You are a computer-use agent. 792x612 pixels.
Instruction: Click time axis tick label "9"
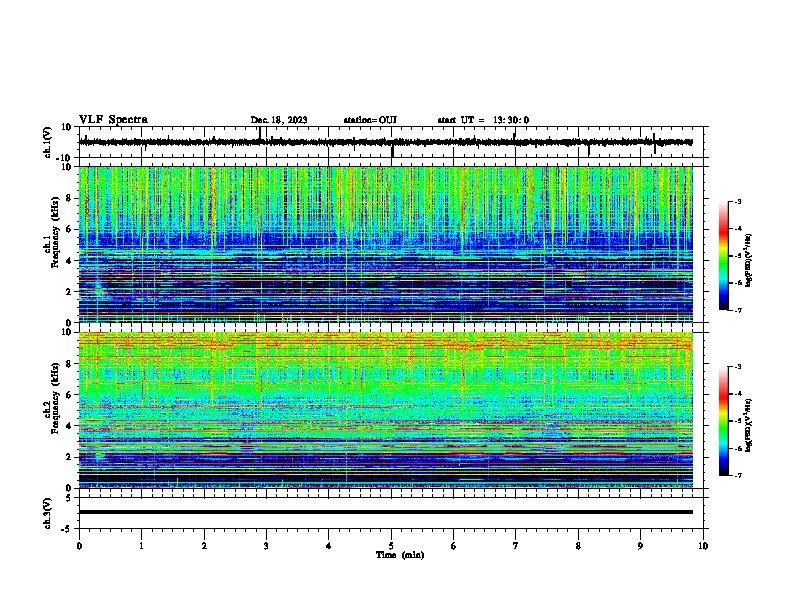point(640,546)
